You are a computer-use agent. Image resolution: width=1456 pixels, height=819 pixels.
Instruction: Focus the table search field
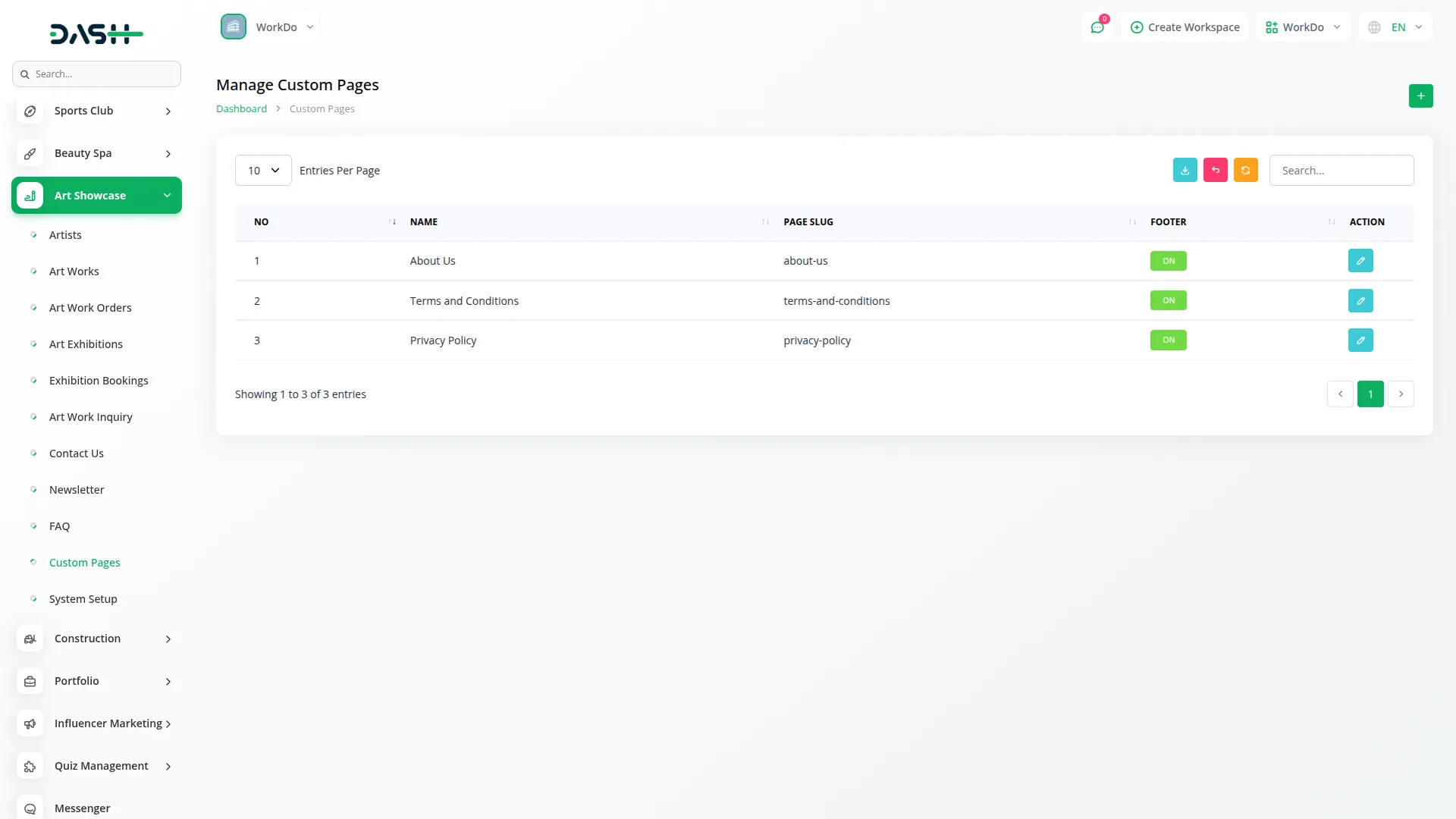(x=1341, y=171)
